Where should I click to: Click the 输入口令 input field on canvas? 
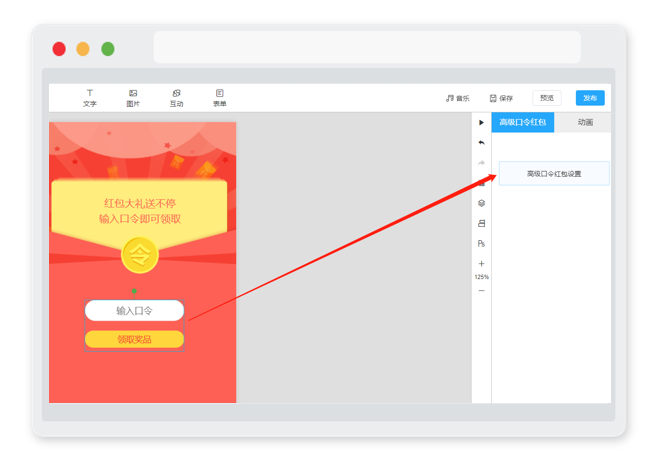[134, 311]
